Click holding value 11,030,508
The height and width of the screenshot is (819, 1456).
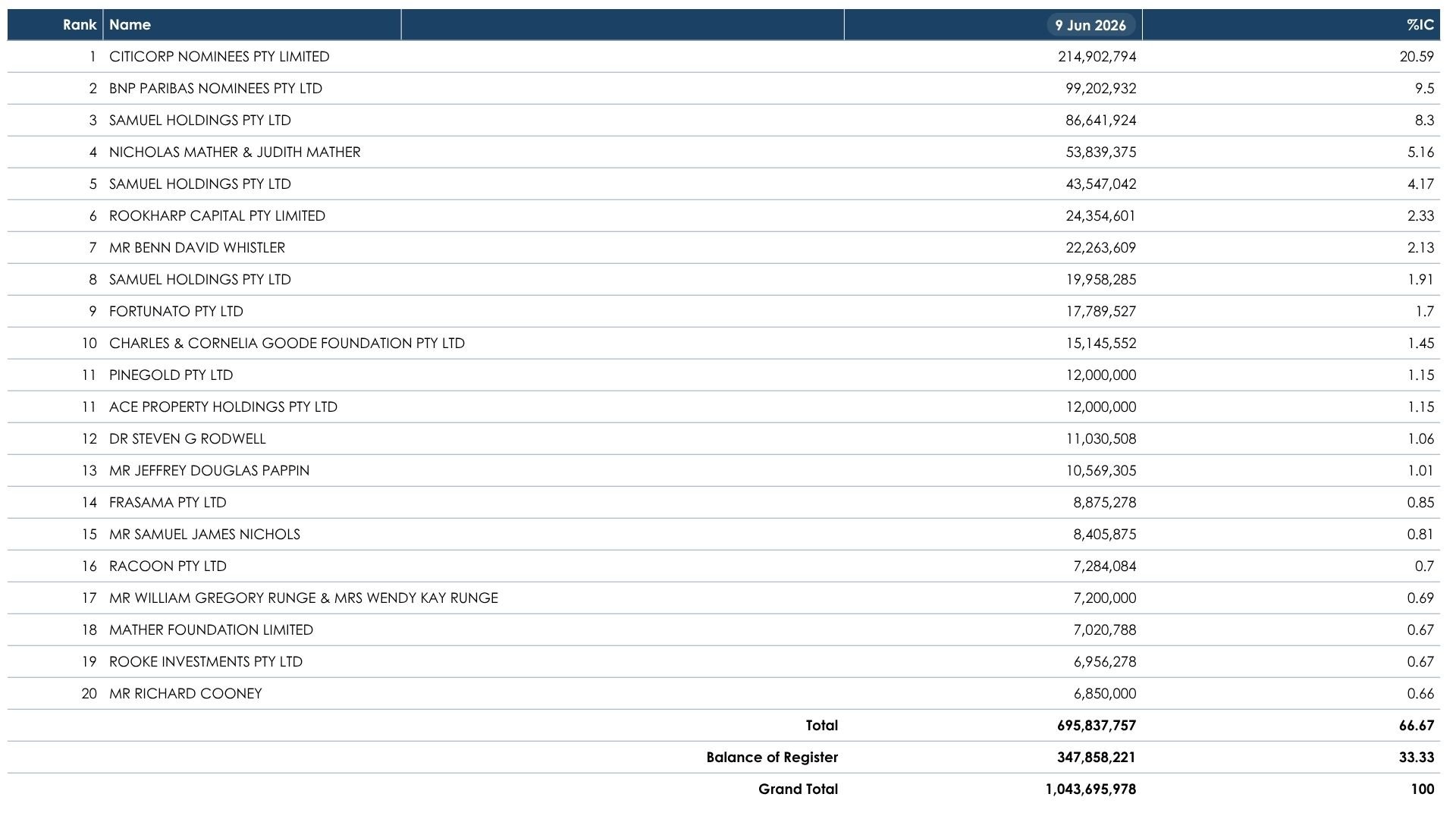[x=1101, y=438]
